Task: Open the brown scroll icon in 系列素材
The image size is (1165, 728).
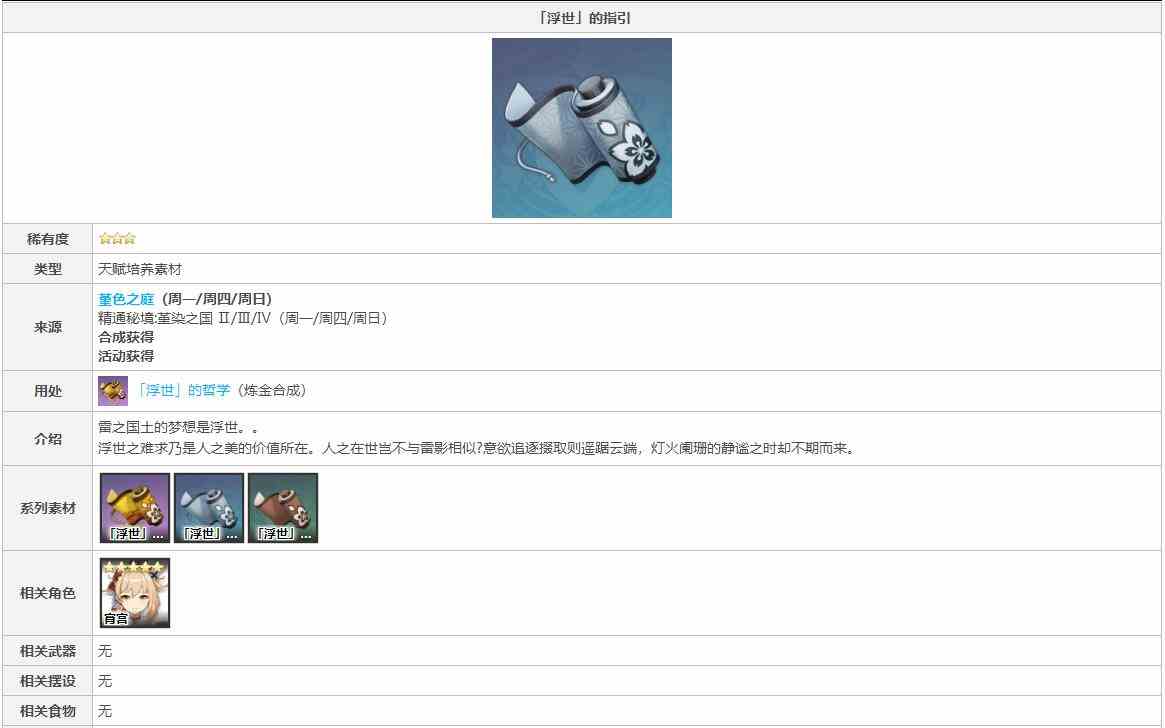Action: pyautogui.click(x=283, y=508)
